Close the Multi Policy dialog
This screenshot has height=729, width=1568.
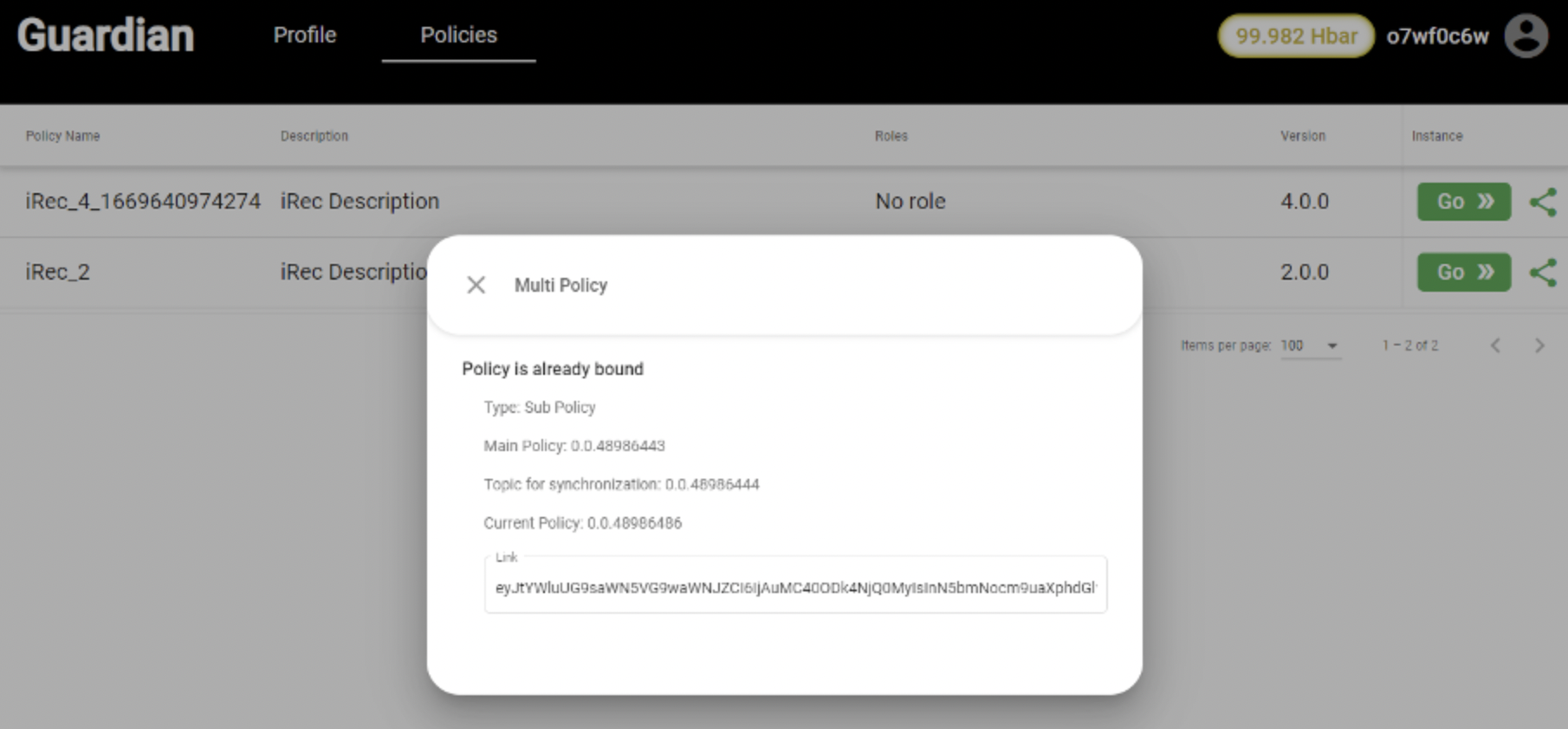476,285
